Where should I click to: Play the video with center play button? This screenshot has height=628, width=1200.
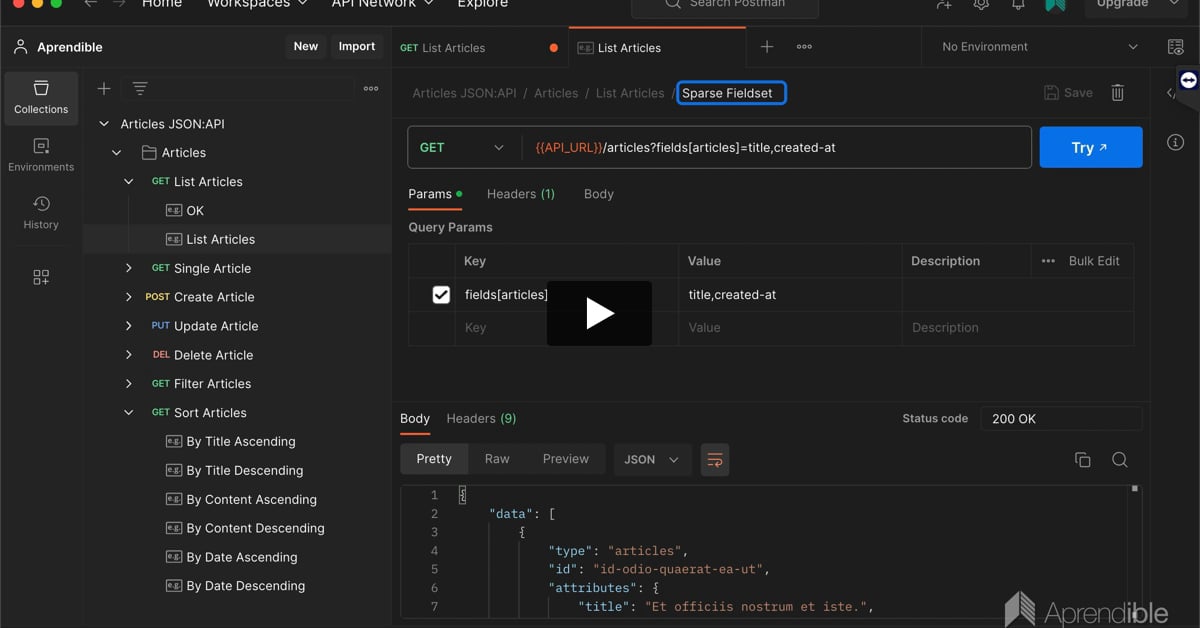(599, 314)
